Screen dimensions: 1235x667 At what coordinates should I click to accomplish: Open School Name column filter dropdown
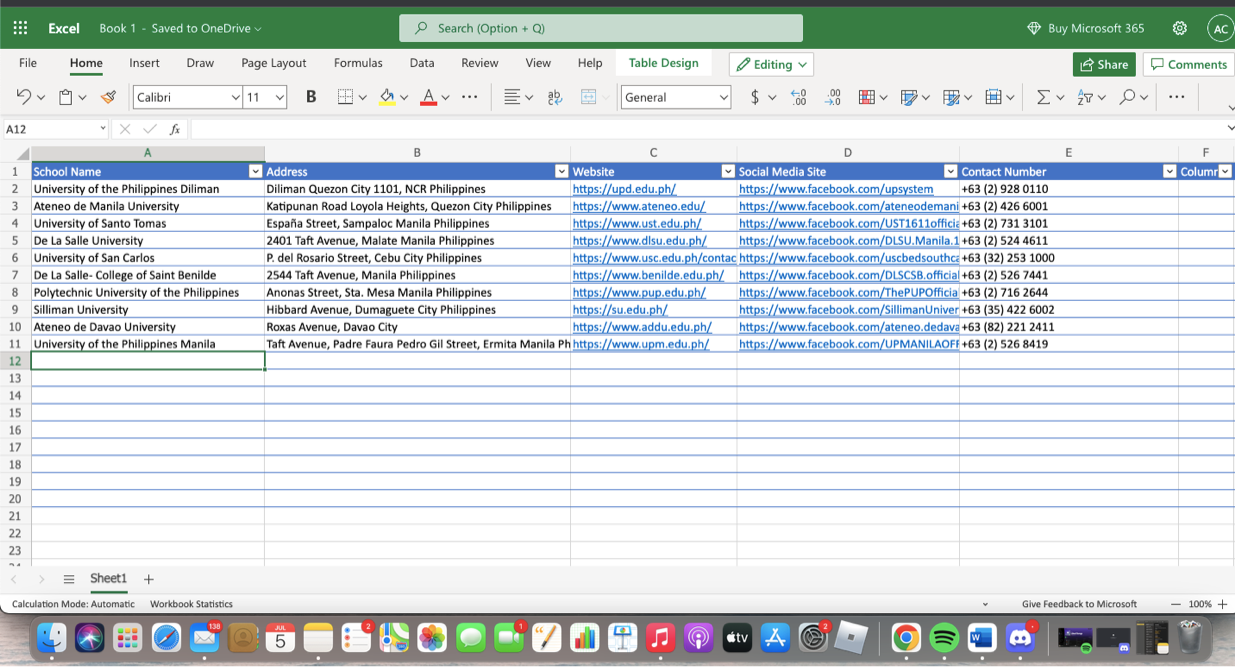(x=255, y=172)
